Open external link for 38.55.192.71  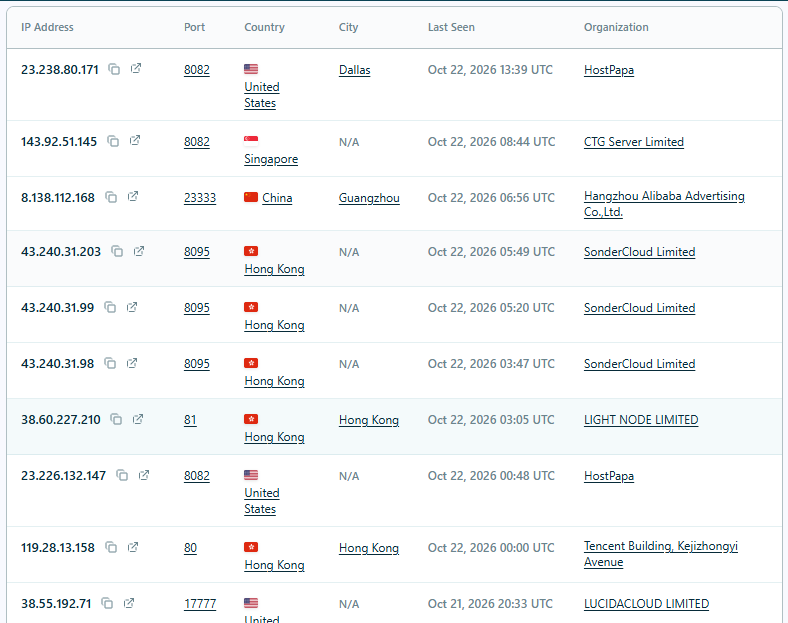click(129, 602)
